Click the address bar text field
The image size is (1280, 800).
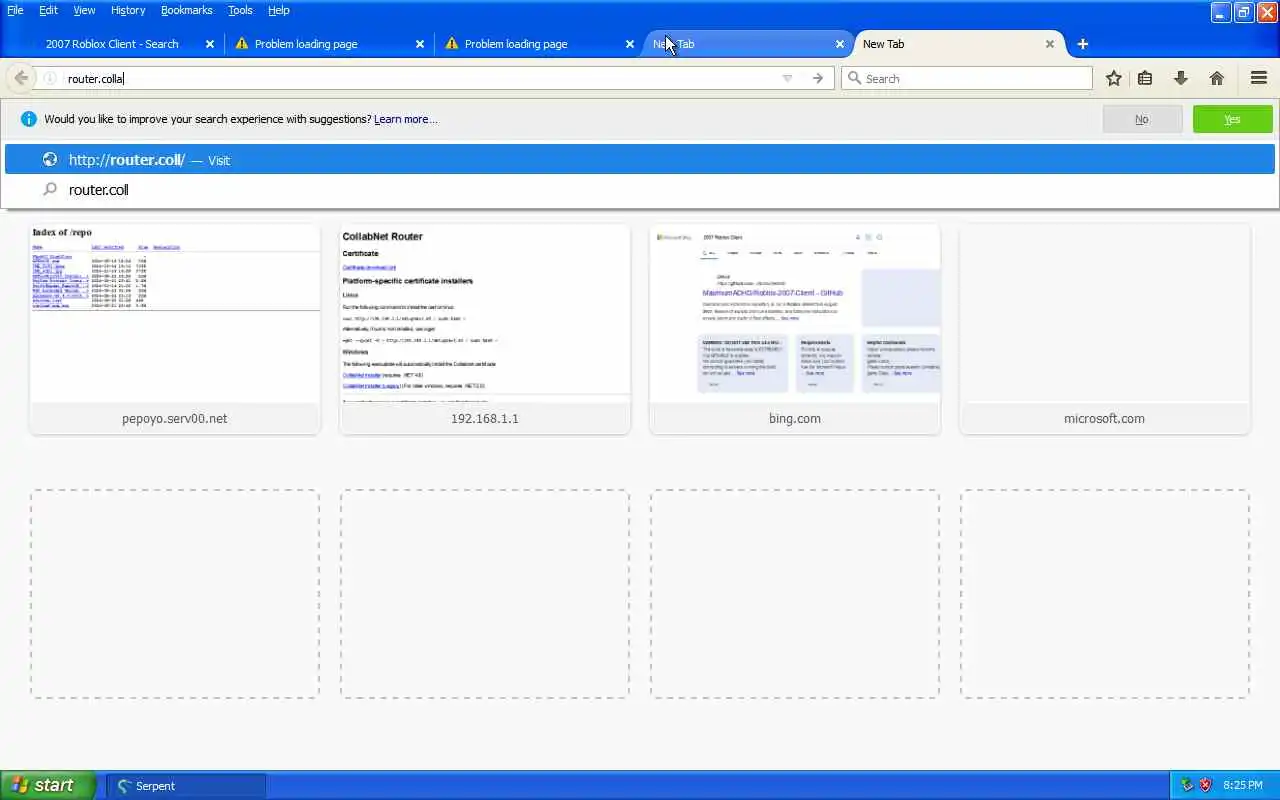point(420,78)
